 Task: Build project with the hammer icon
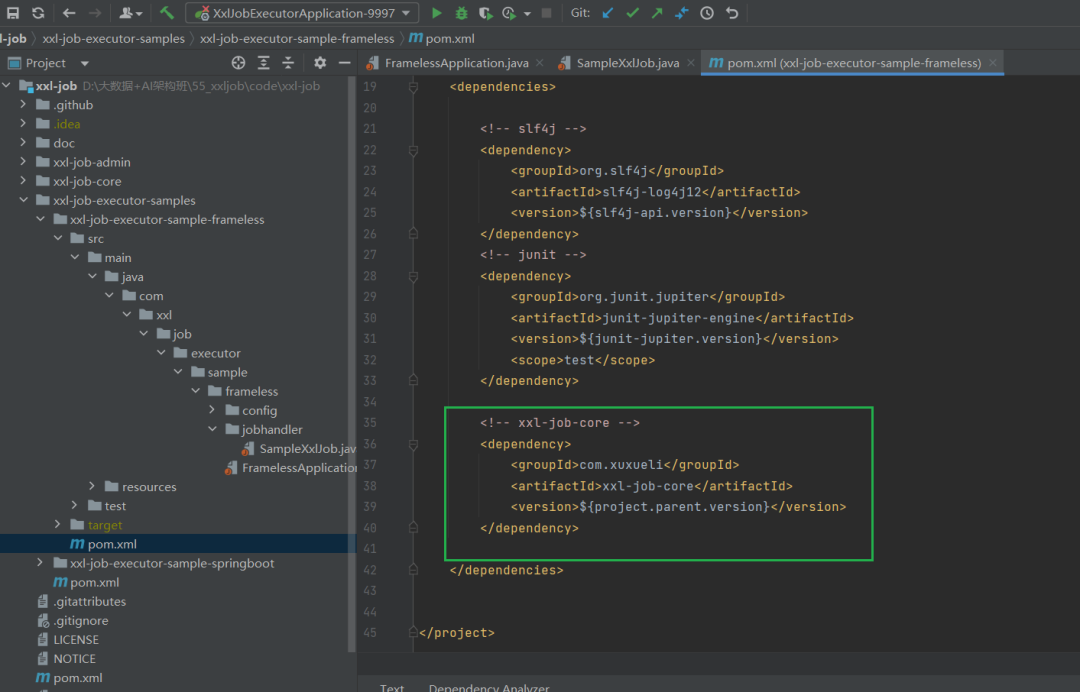(x=167, y=13)
